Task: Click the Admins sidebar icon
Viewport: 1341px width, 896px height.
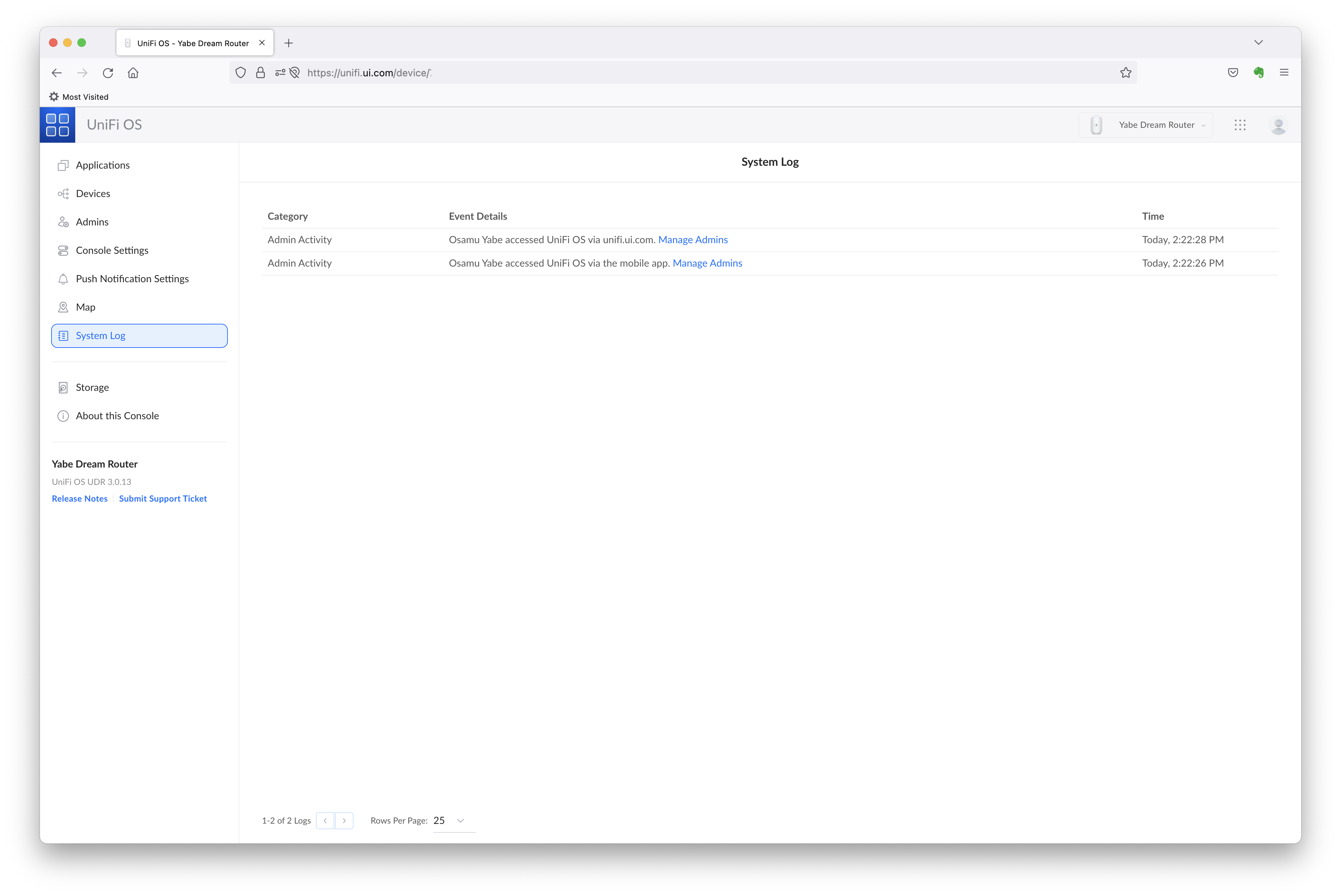Action: pos(63,222)
